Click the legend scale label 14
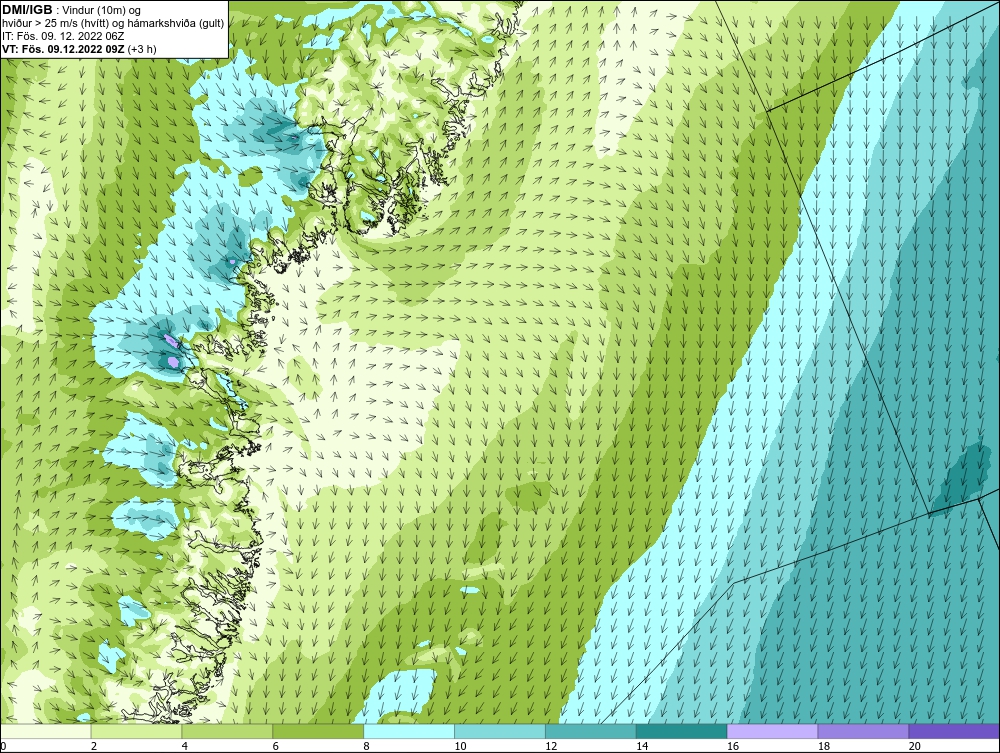The width and height of the screenshot is (1000, 753). click(642, 746)
